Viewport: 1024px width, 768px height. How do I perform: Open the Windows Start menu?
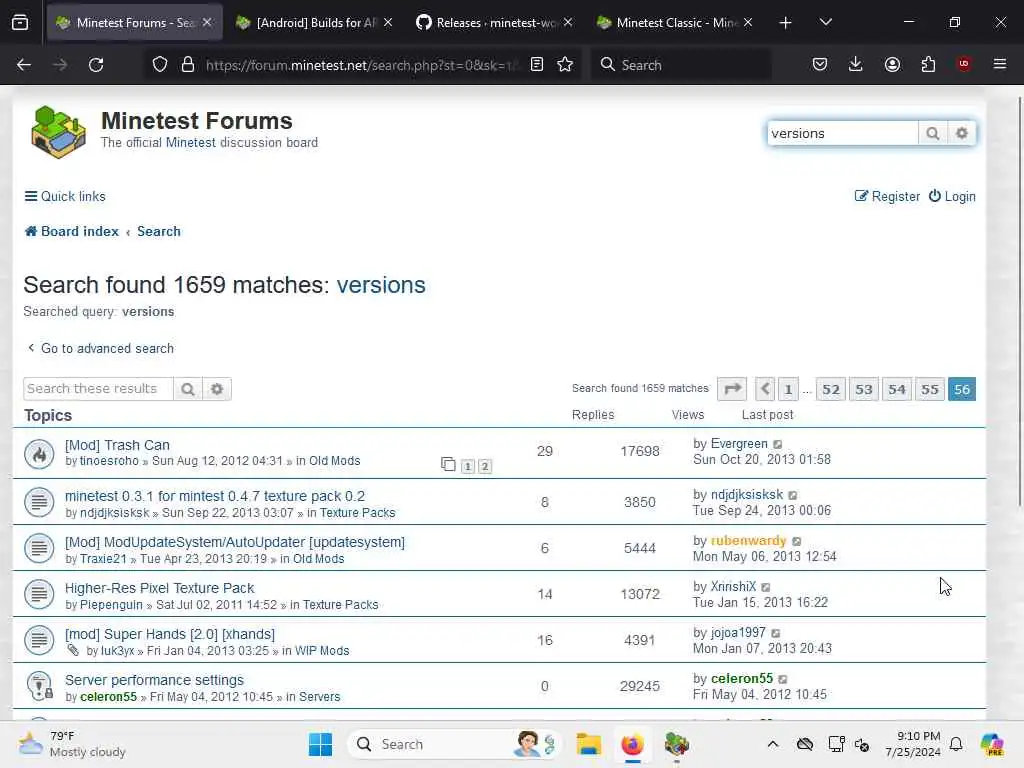click(x=320, y=744)
